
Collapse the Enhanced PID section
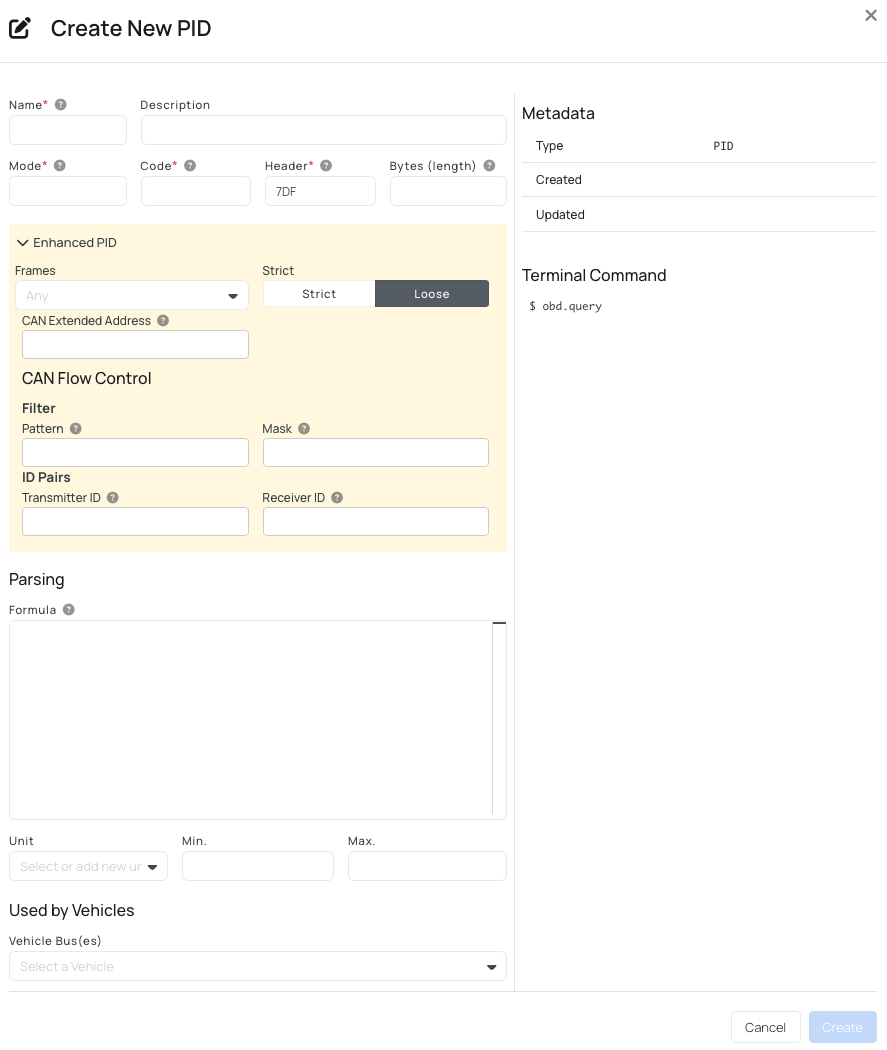22,242
